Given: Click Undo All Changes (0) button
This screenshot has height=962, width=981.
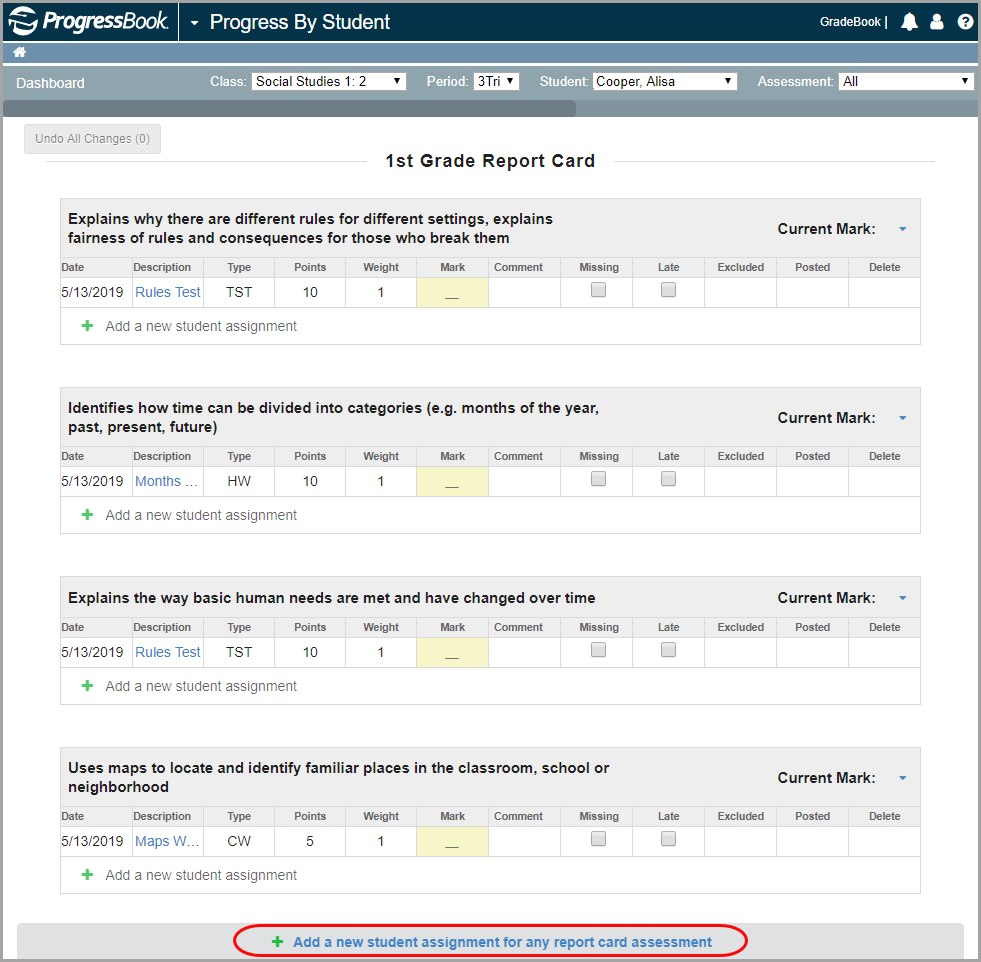Looking at the screenshot, I should pos(93,139).
